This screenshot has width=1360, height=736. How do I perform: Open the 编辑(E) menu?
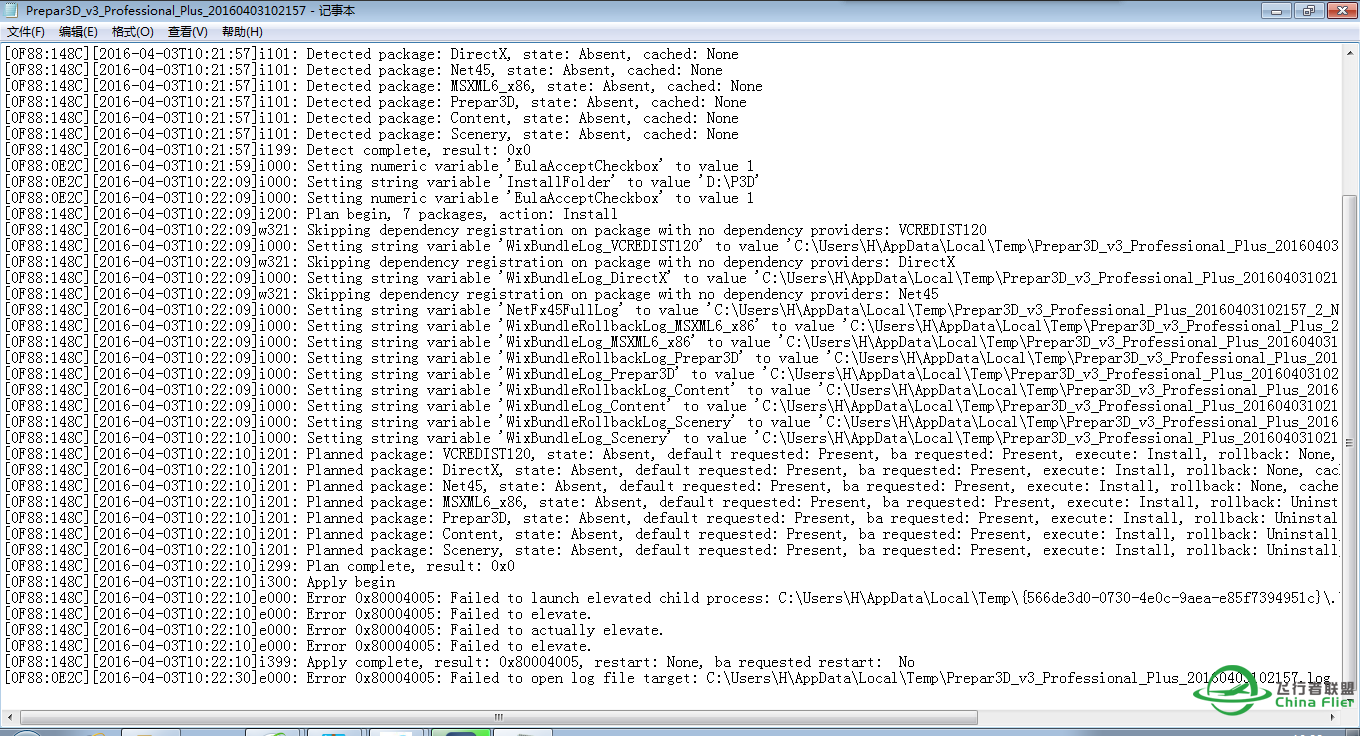78,32
